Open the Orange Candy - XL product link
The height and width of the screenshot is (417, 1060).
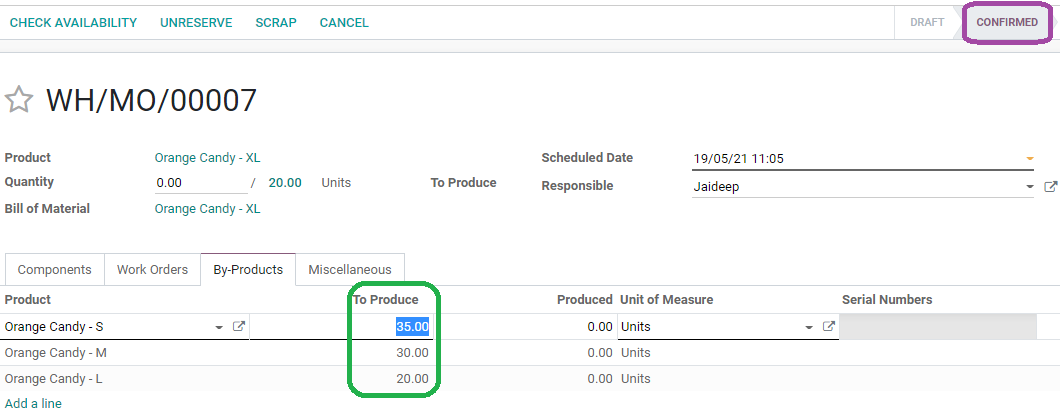pyautogui.click(x=208, y=157)
